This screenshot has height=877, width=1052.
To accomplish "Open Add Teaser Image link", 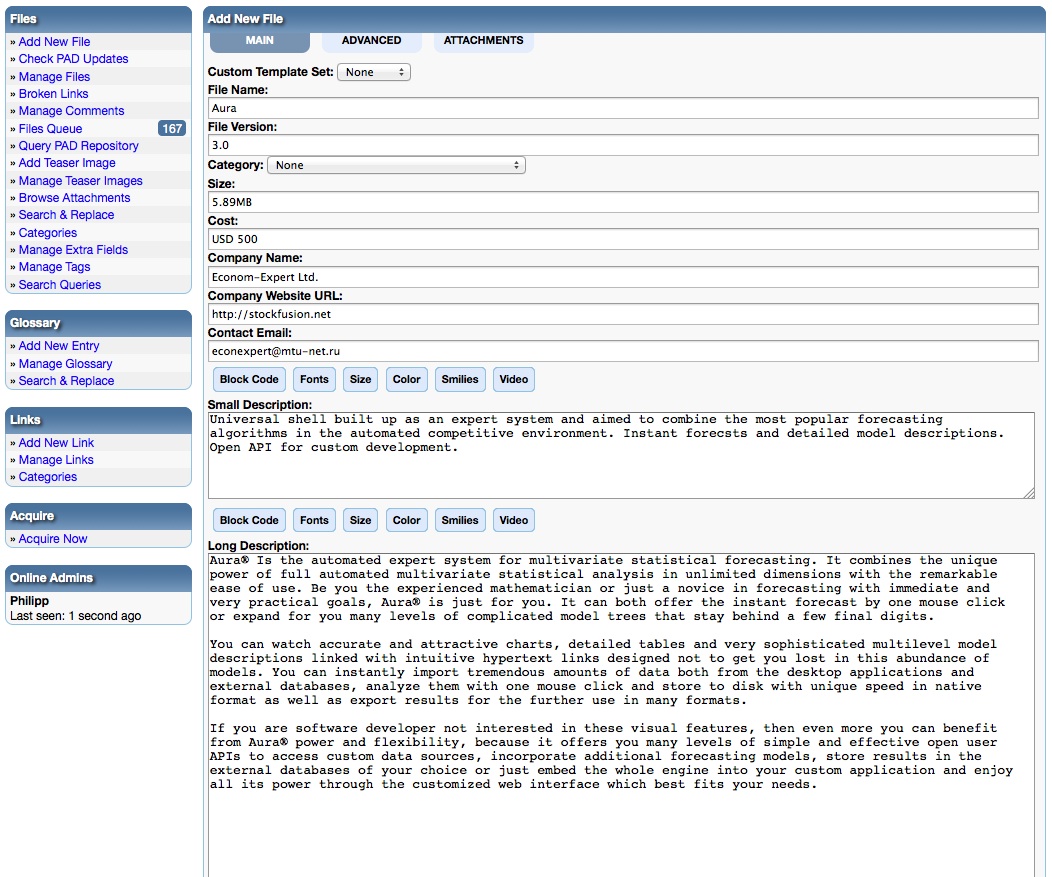I will [67, 163].
